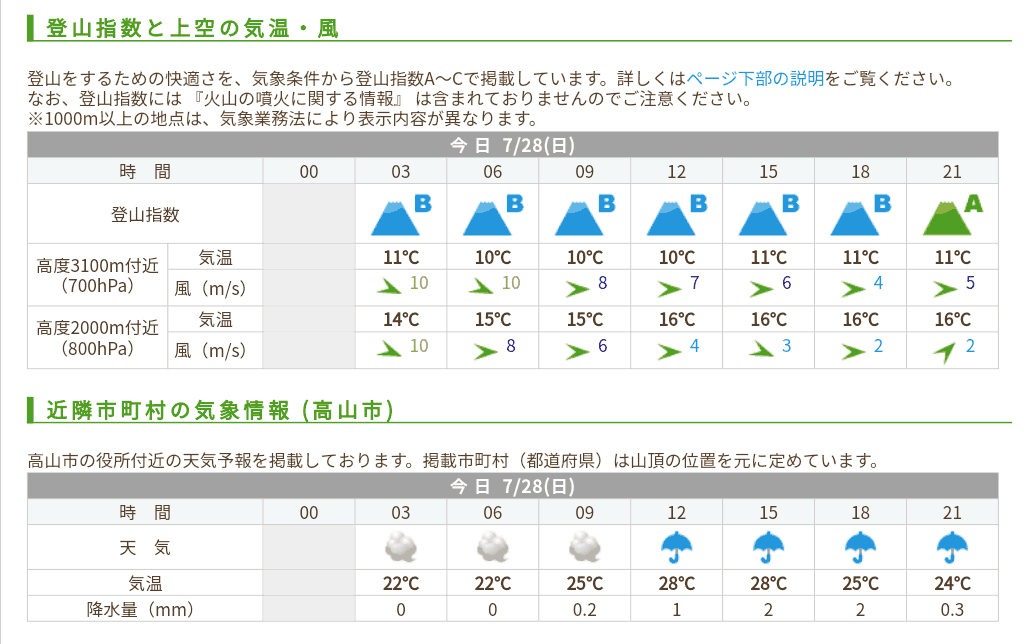Click the blue B-grade mountain icon at 12
The height and width of the screenshot is (644, 1029).
pos(677,215)
